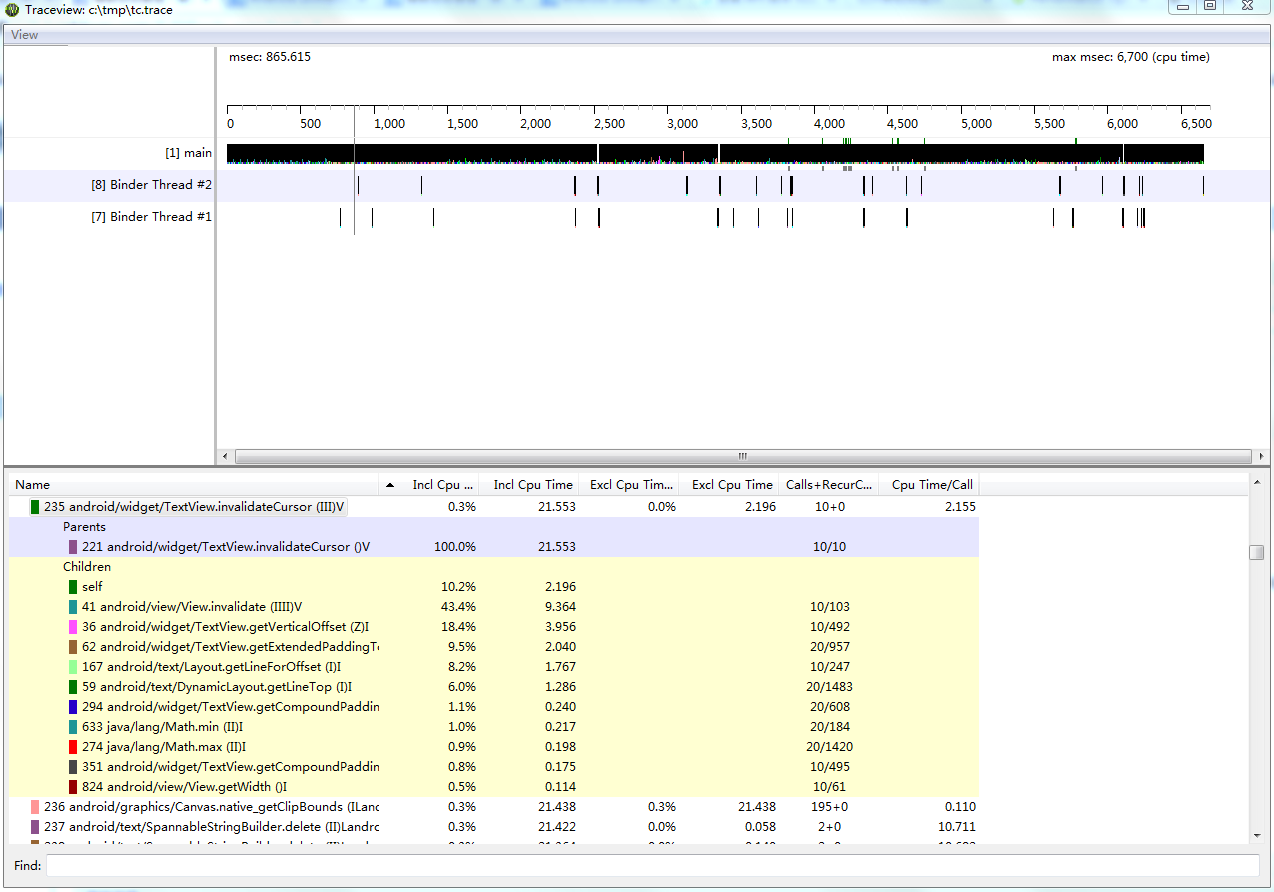Click the sort arrow in Name column

(x=389, y=485)
